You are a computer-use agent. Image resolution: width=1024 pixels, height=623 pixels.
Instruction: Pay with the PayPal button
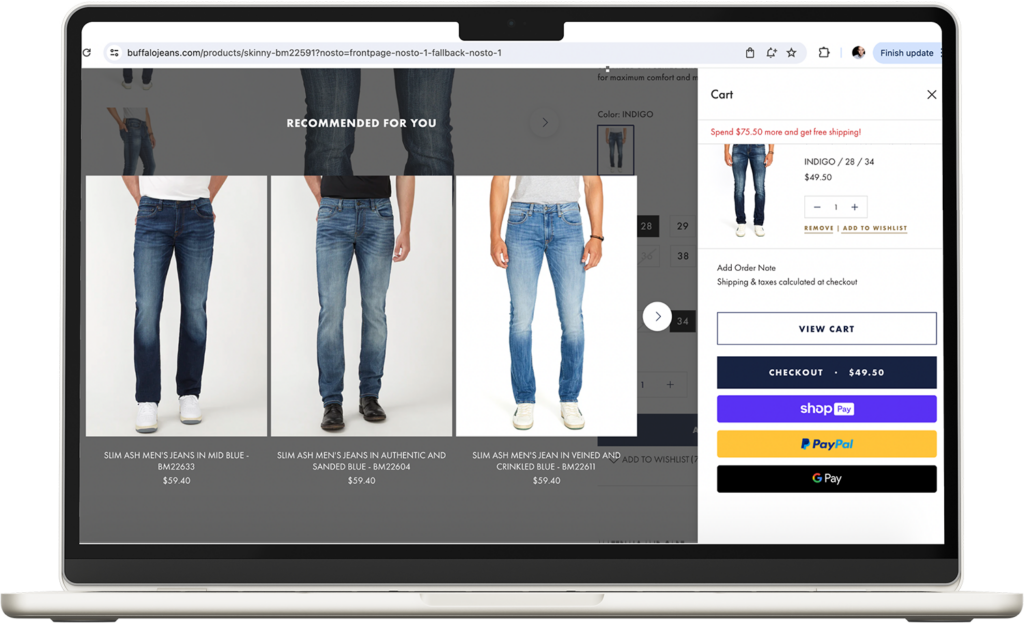(826, 444)
